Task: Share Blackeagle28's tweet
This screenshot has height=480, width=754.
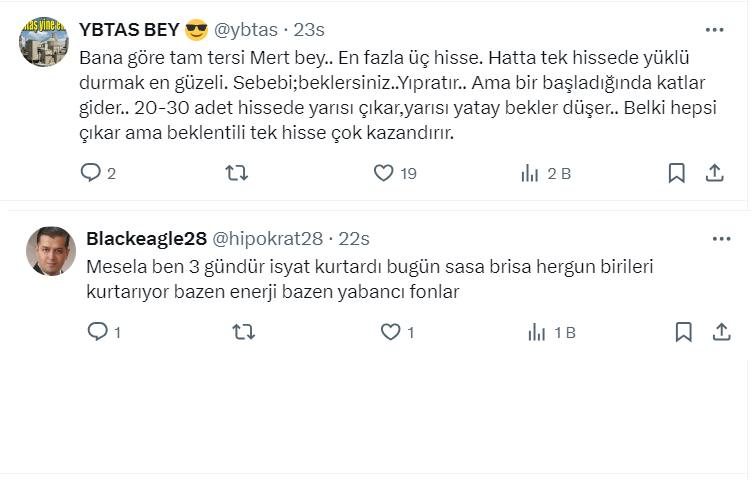Action: coord(720,332)
